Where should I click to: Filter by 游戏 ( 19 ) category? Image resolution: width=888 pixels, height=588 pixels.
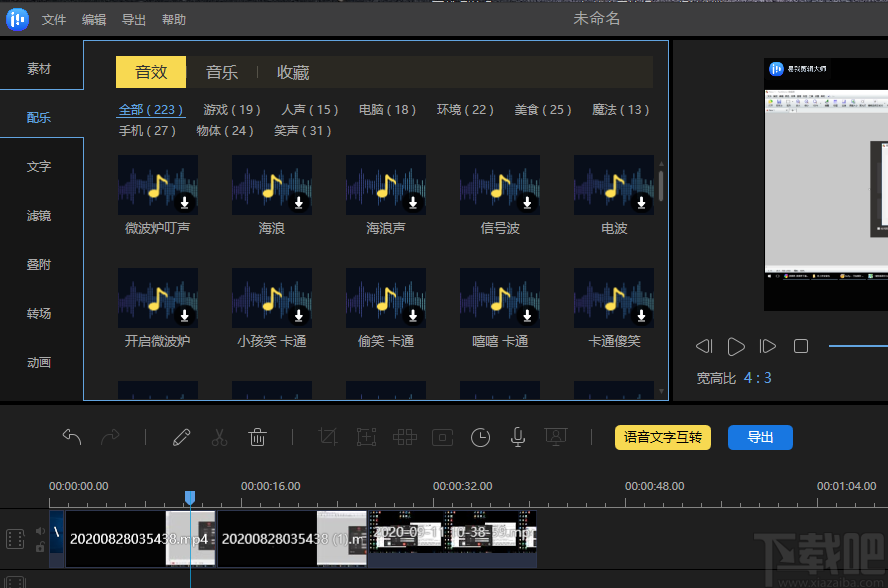(232, 109)
